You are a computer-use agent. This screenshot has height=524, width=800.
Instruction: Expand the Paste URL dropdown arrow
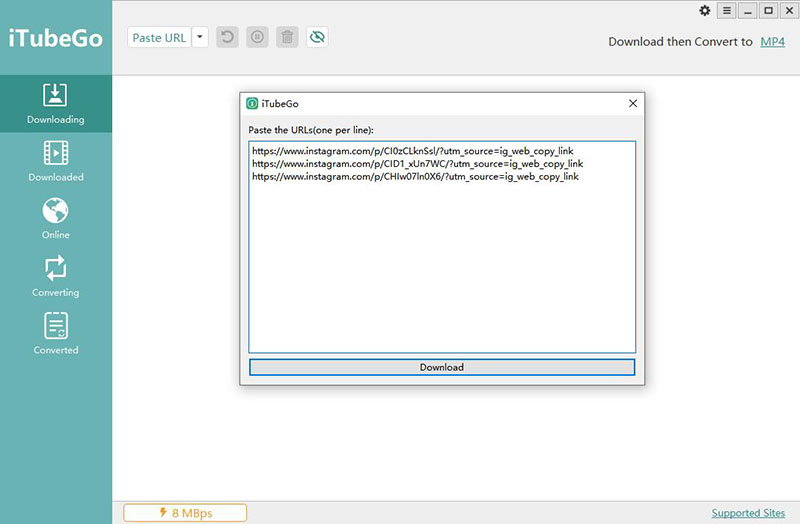tap(200, 37)
